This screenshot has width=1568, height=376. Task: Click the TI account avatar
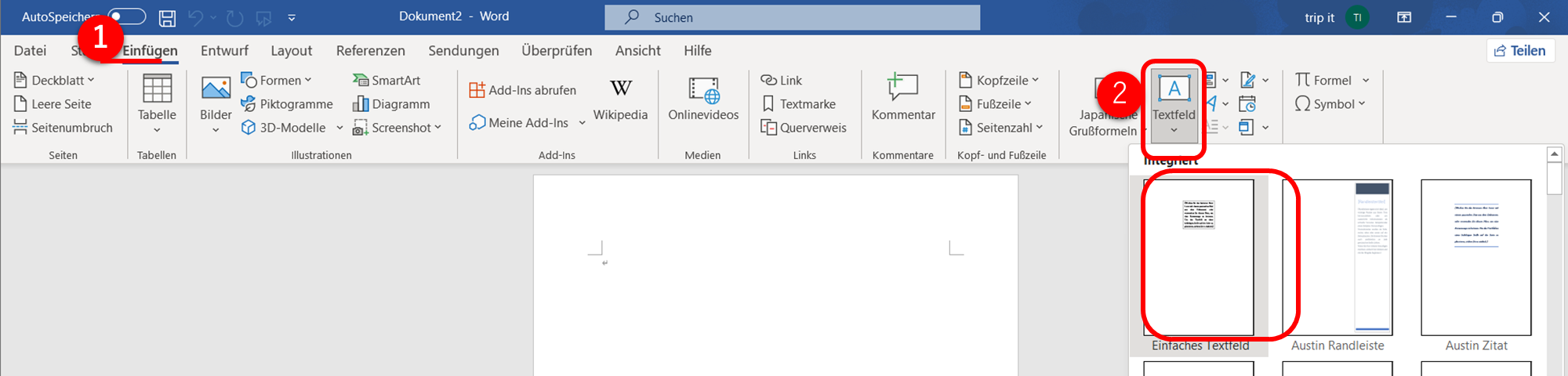(x=1357, y=17)
